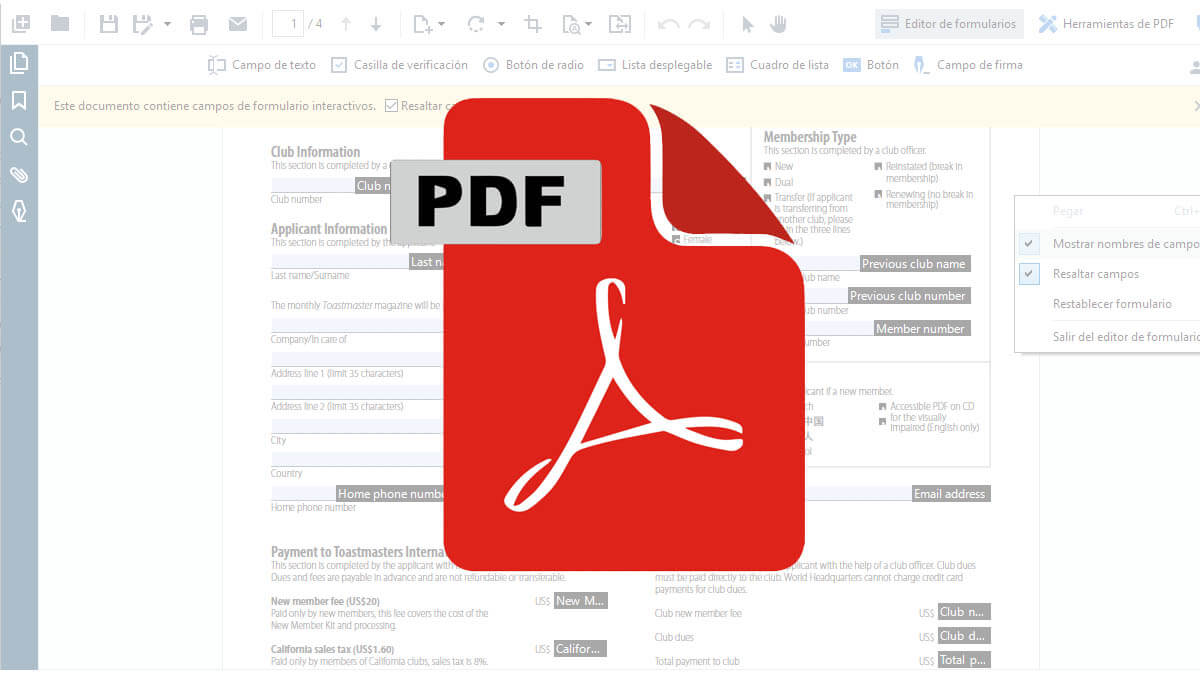The width and height of the screenshot is (1200, 675).
Task: Select the hand pan tool
Action: pos(778,23)
